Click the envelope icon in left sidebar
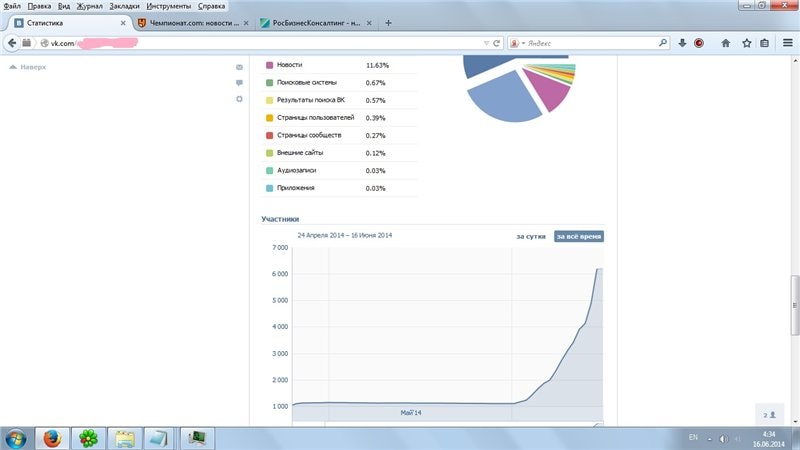 (239, 67)
